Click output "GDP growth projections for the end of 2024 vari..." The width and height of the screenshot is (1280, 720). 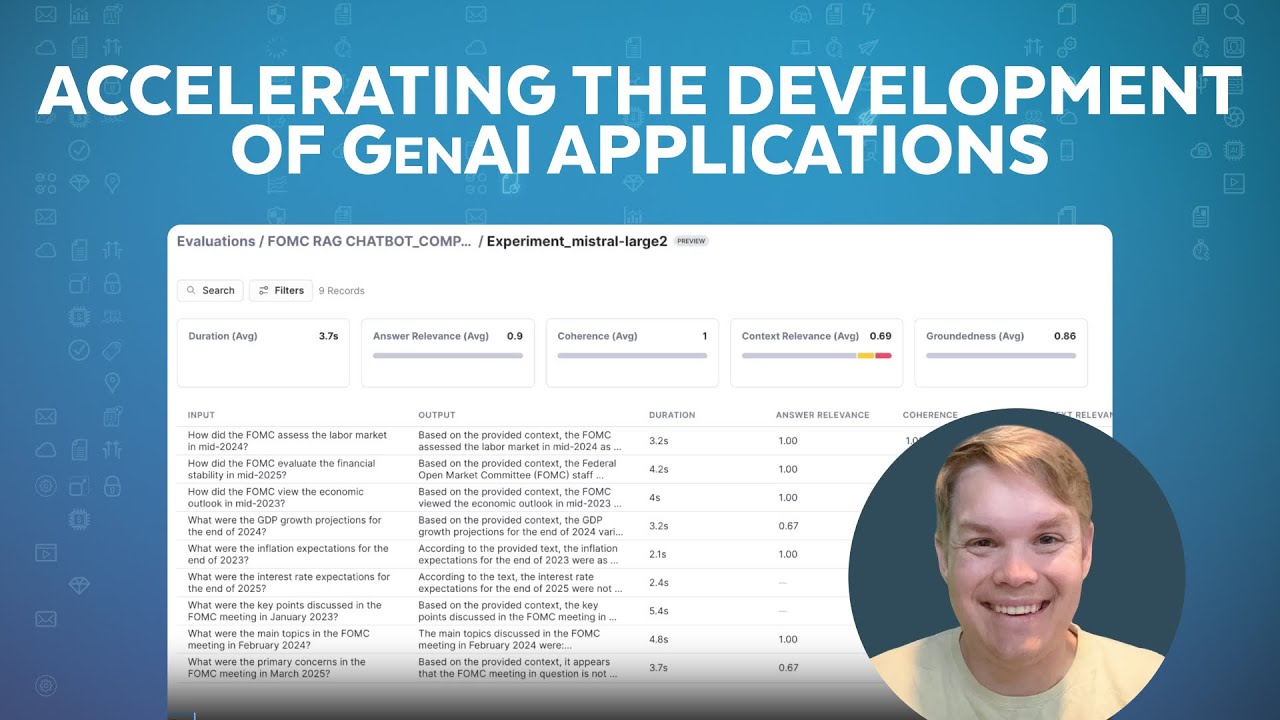520,526
